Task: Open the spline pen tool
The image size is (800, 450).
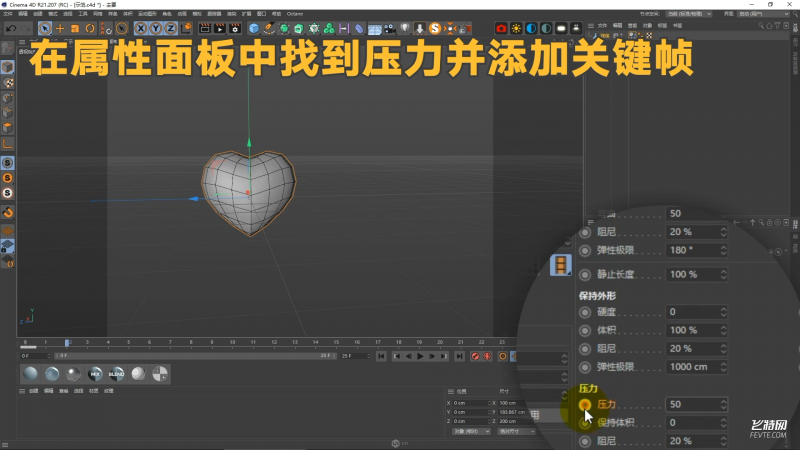Action: click(x=269, y=29)
